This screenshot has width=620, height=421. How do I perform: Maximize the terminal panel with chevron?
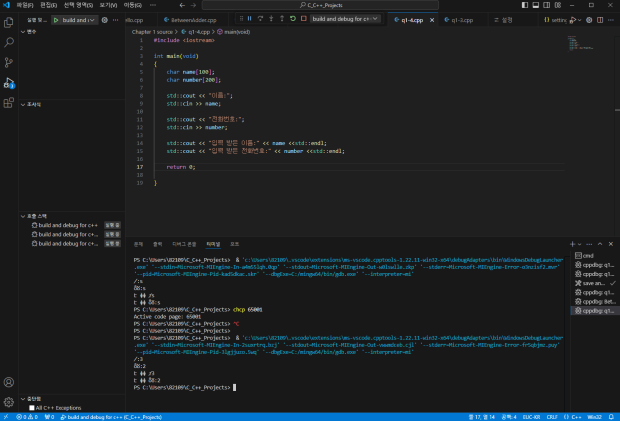point(600,244)
